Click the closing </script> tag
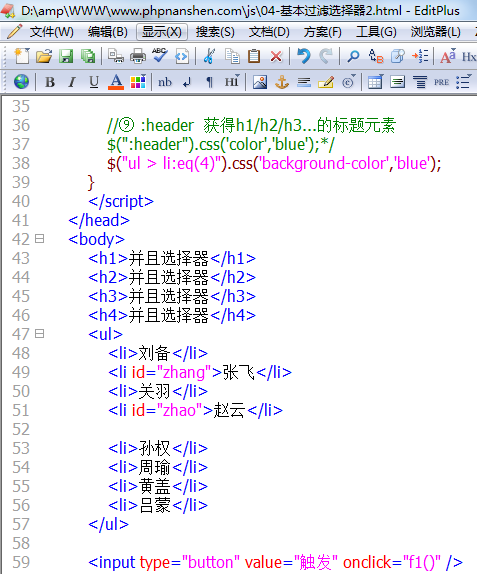Viewport: 477px width, 574px height. [121, 201]
